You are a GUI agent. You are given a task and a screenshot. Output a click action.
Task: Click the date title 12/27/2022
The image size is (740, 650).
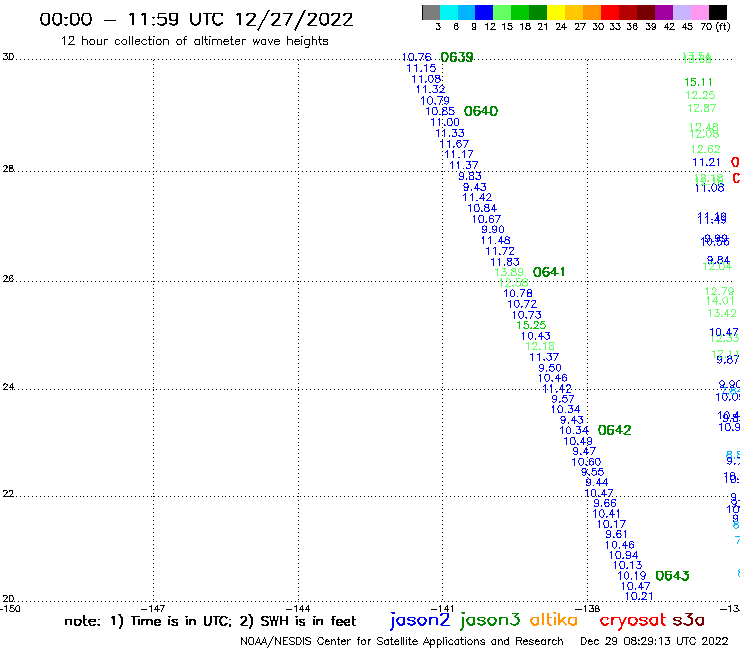[x=294, y=20]
